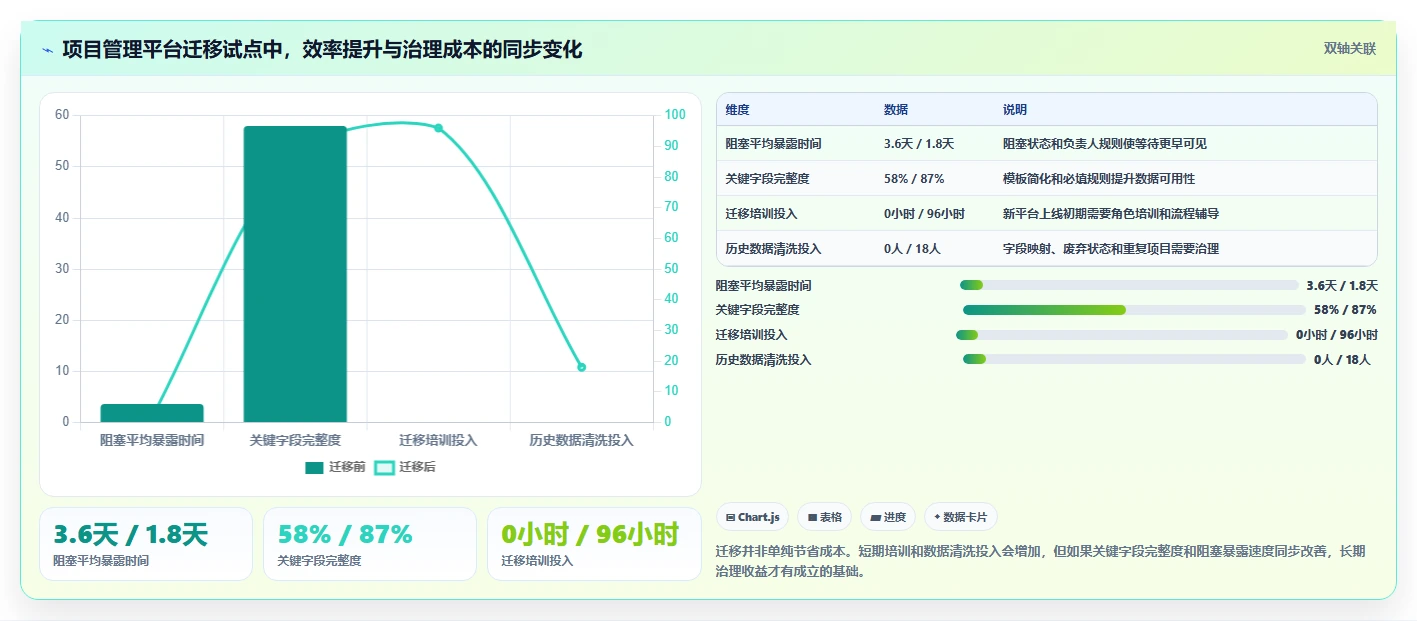Viewport: 1417px width, 621px height.
Task: Click table value 3.6天 / 1.8天
Action: click(x=919, y=144)
